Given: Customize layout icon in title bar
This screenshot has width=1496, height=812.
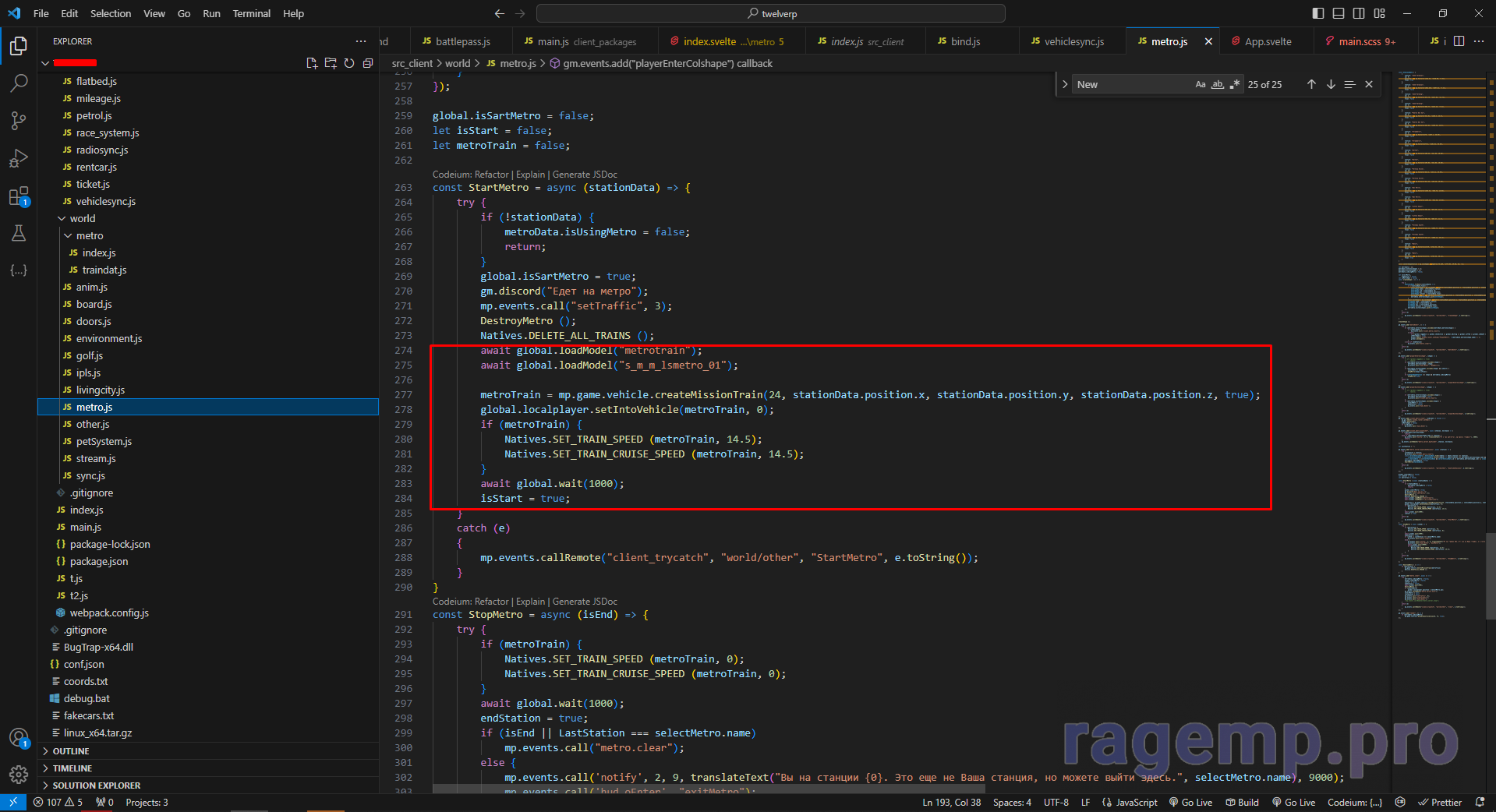Looking at the screenshot, I should pyautogui.click(x=1380, y=13).
